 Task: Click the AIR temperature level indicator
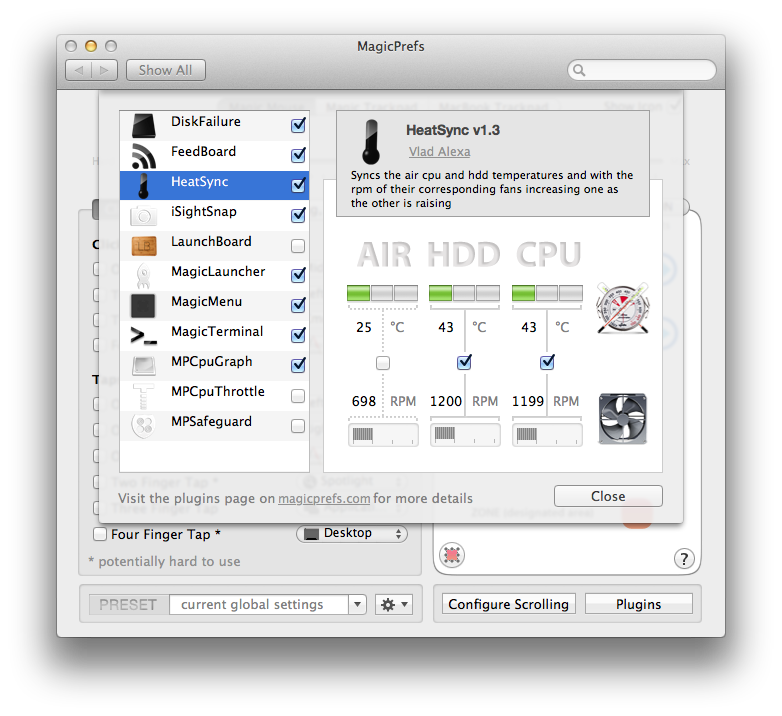coord(383,293)
